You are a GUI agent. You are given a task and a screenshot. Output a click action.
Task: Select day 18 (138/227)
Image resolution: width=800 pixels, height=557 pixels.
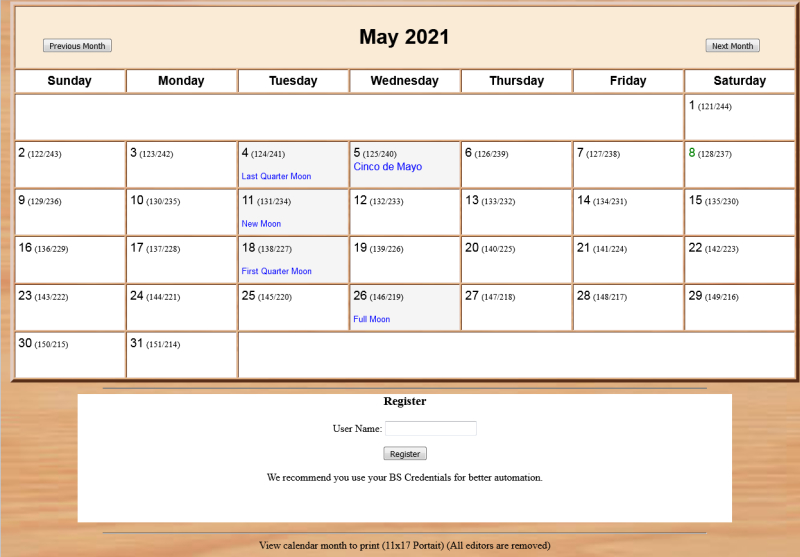(293, 260)
